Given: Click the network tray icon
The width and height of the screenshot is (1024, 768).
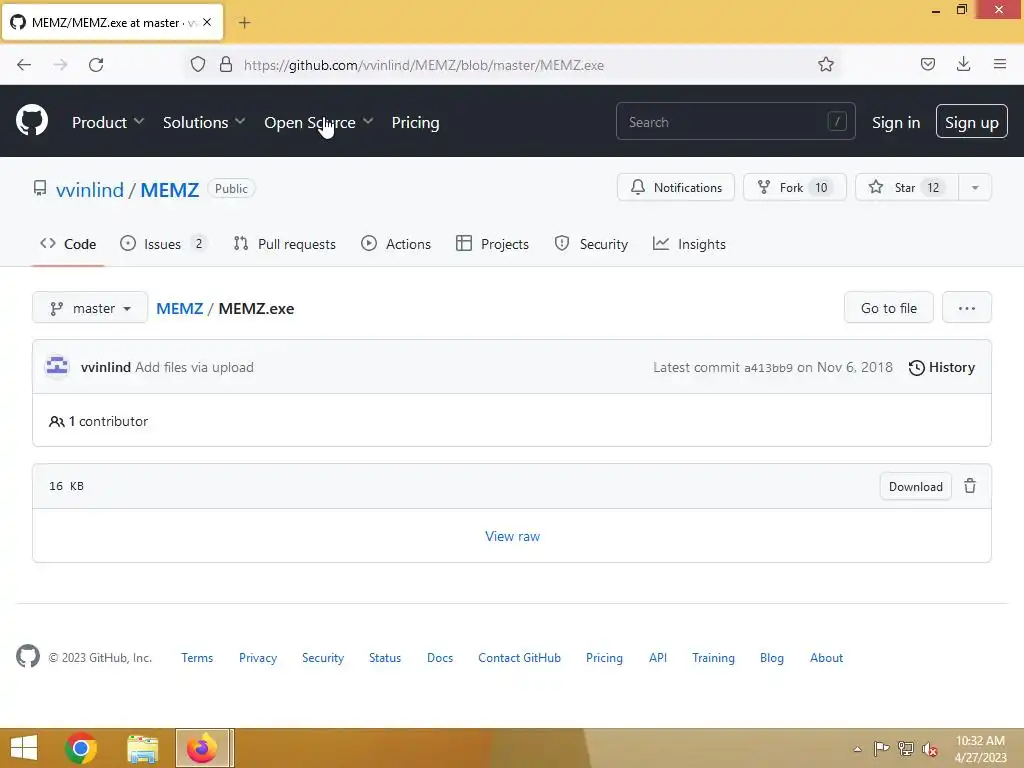Looking at the screenshot, I should tap(906, 748).
